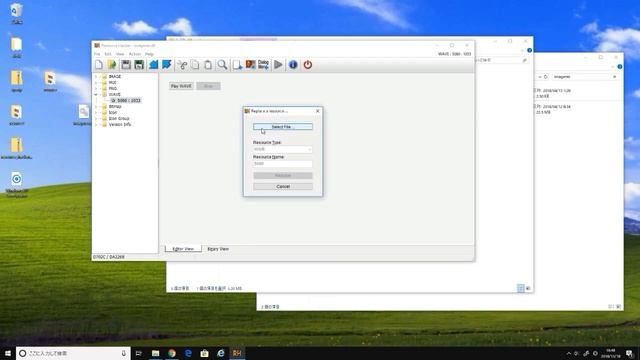640x360 pixels.
Task: Click the view toggle icon in the middle Explorer status bar
Action: [x=521, y=288]
